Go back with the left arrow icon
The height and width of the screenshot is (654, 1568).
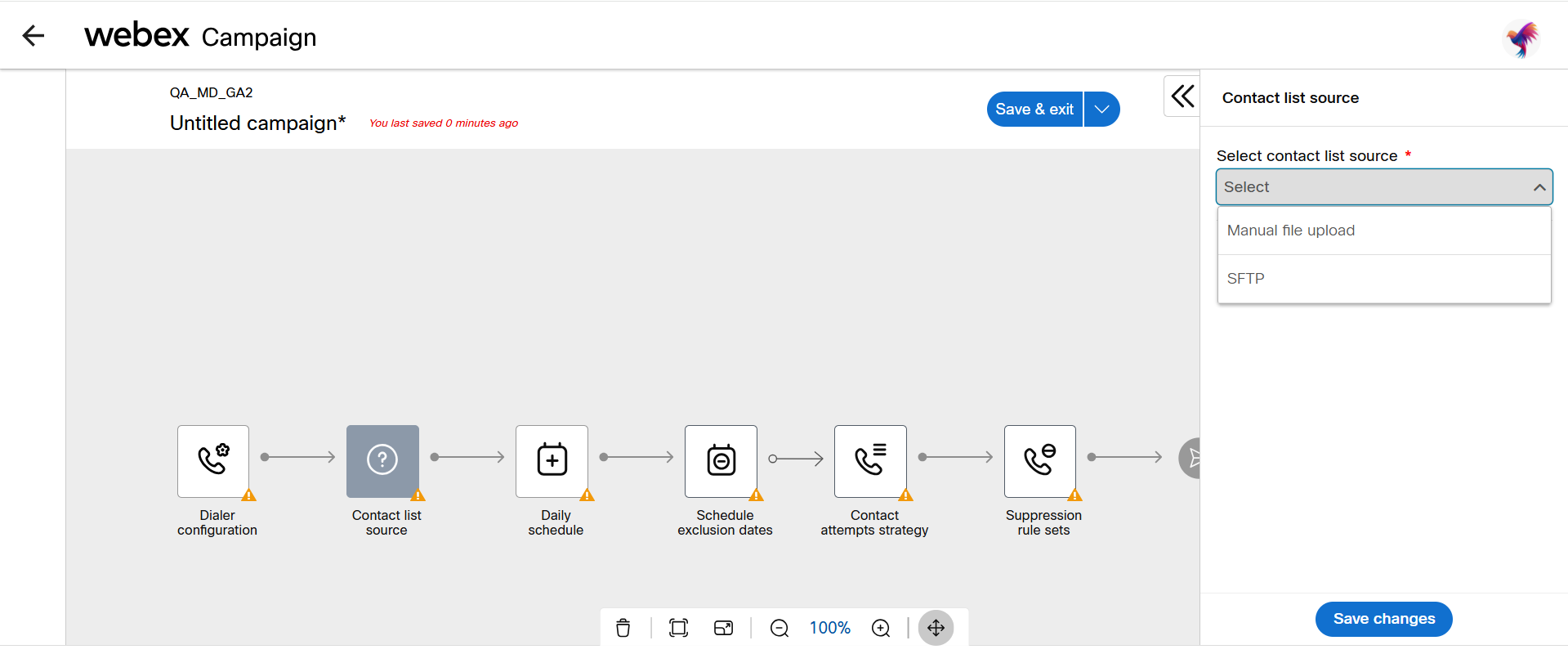[x=33, y=35]
